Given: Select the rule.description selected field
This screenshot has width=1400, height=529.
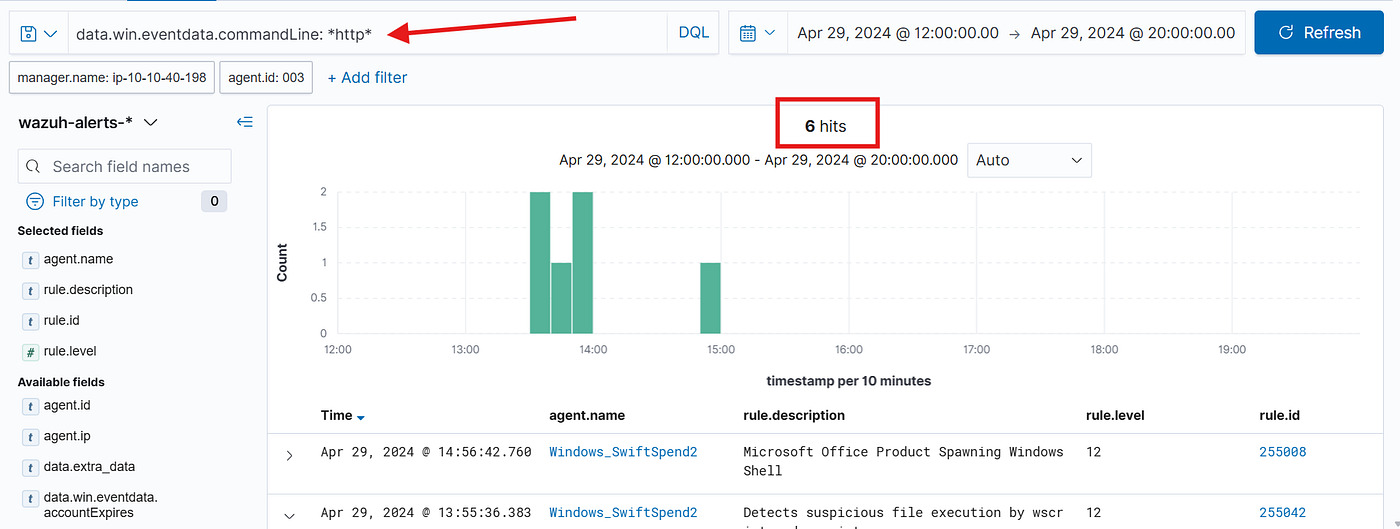Looking at the screenshot, I should (88, 290).
